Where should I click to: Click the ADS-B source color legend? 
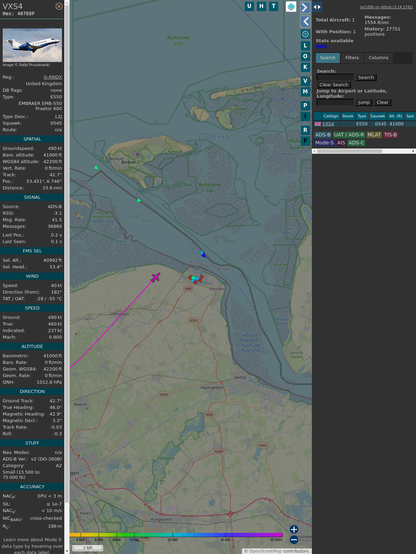tap(323, 135)
